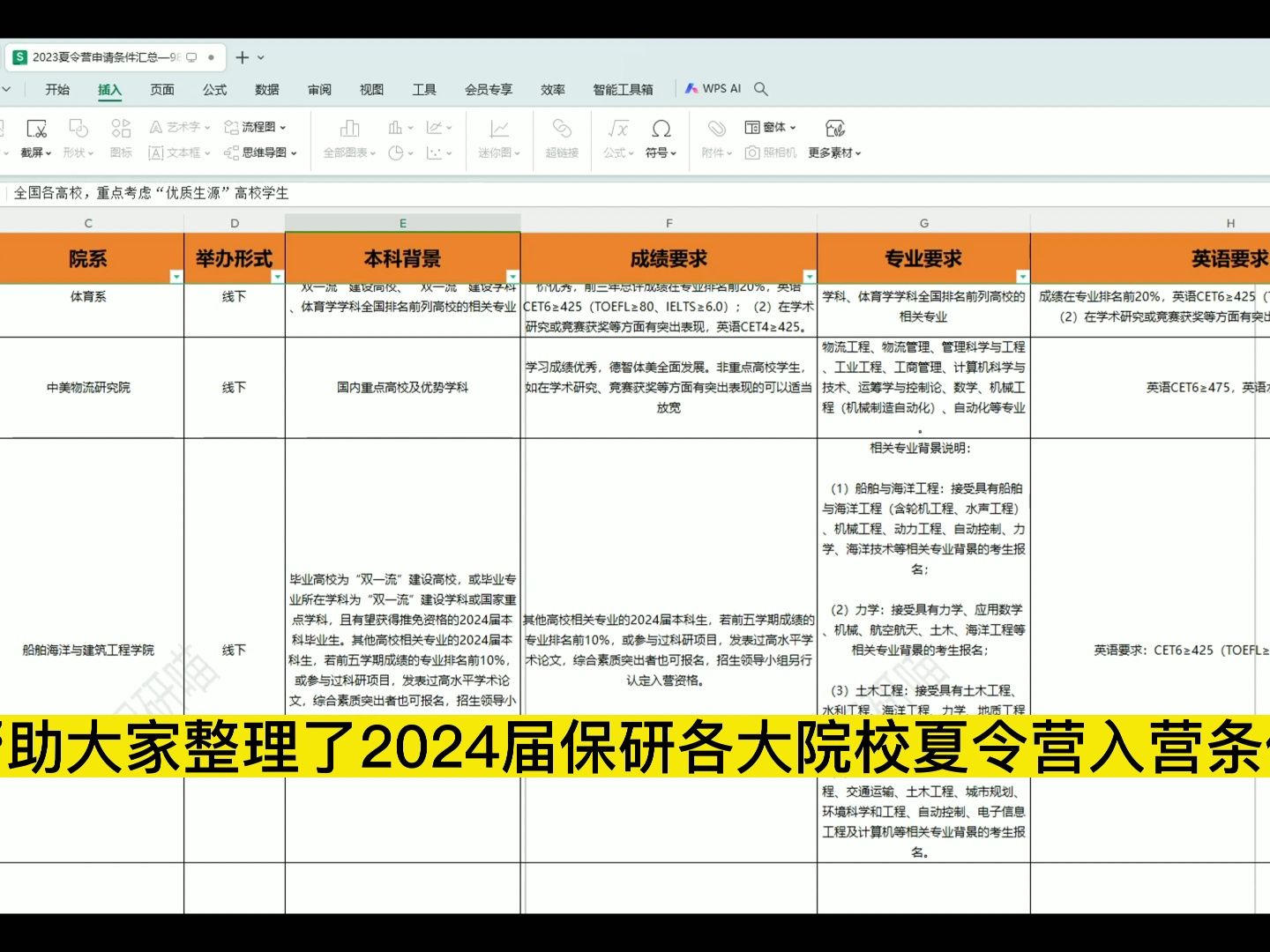Open filter dropdown for 专业要求 column
Image resolution: width=1270 pixels, height=952 pixels.
[x=1022, y=277]
